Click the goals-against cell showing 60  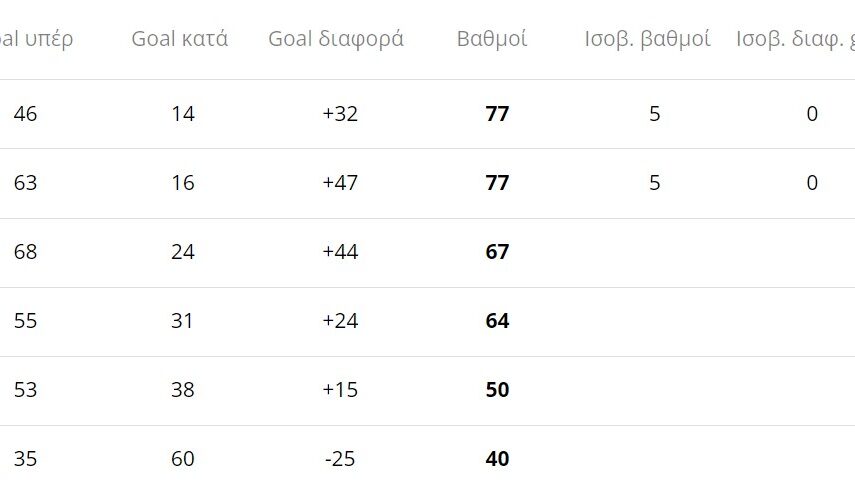click(183, 459)
